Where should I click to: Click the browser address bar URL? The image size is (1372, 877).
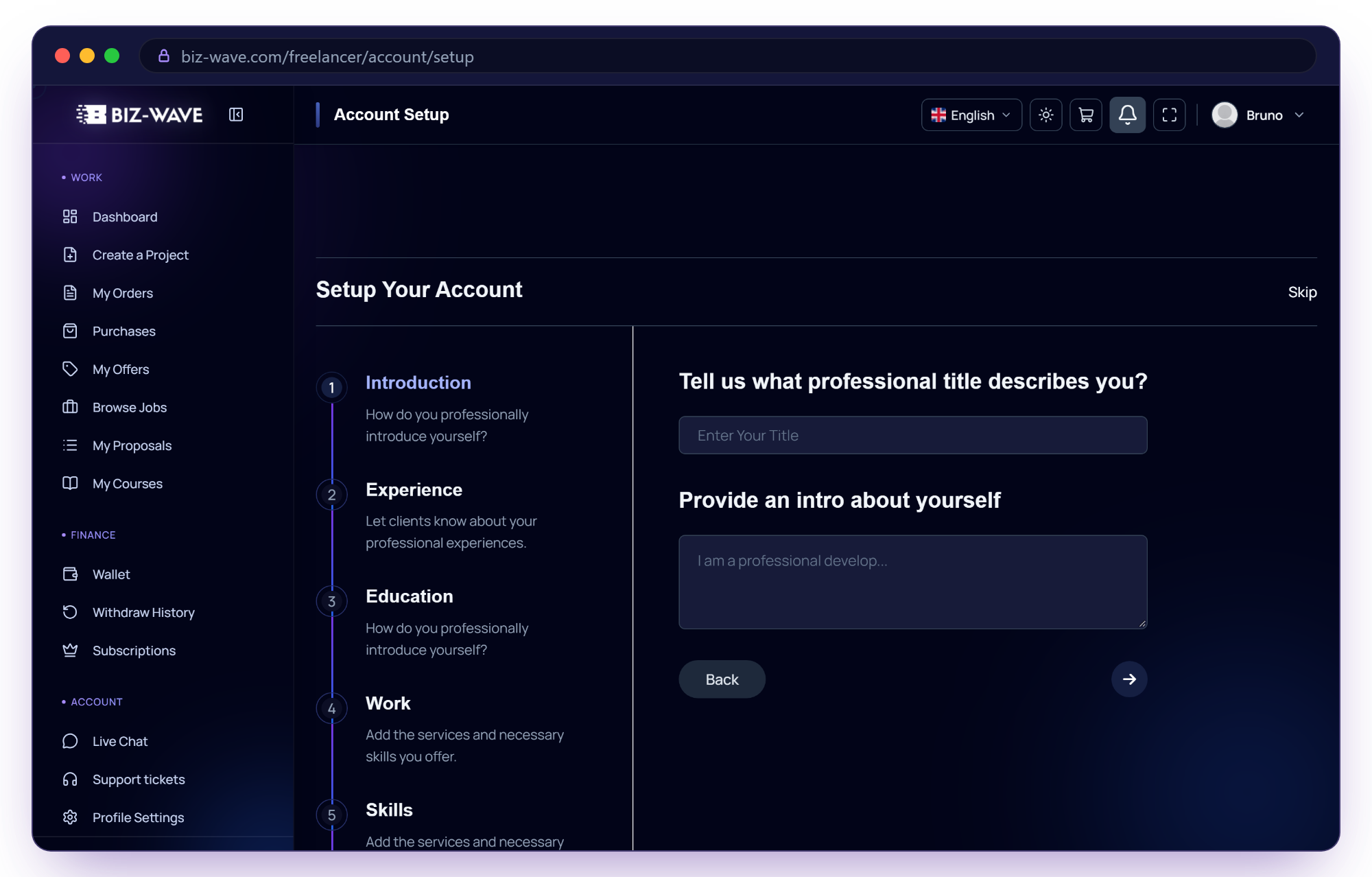[x=327, y=56]
